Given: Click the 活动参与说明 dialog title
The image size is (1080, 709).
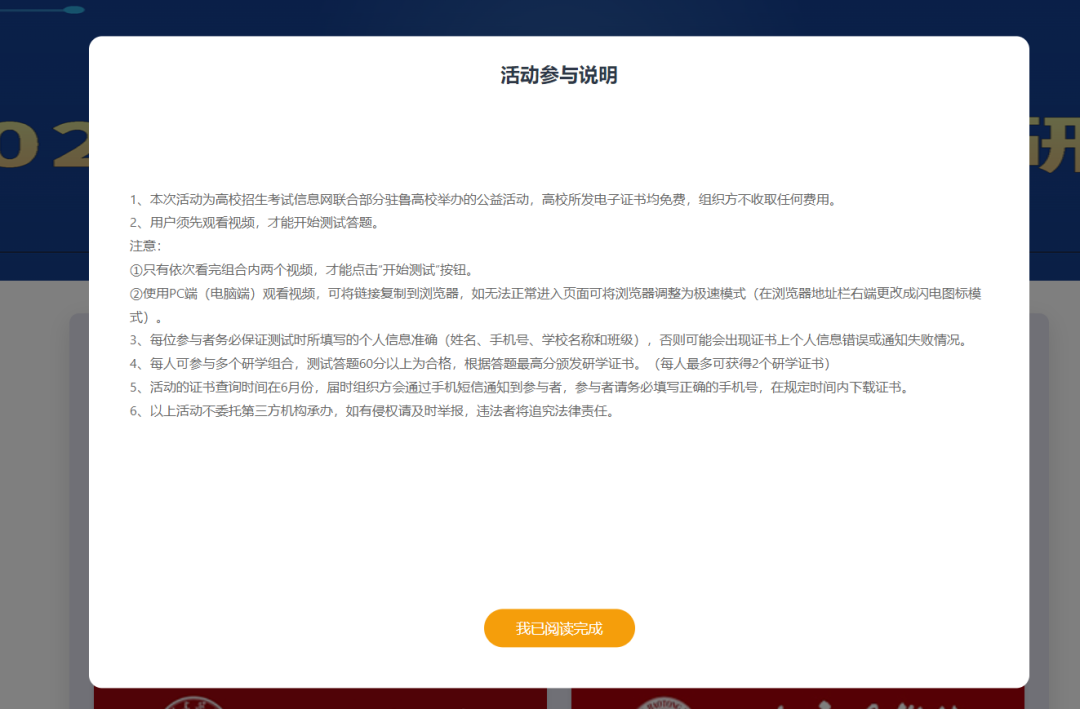Looking at the screenshot, I should 559,73.
